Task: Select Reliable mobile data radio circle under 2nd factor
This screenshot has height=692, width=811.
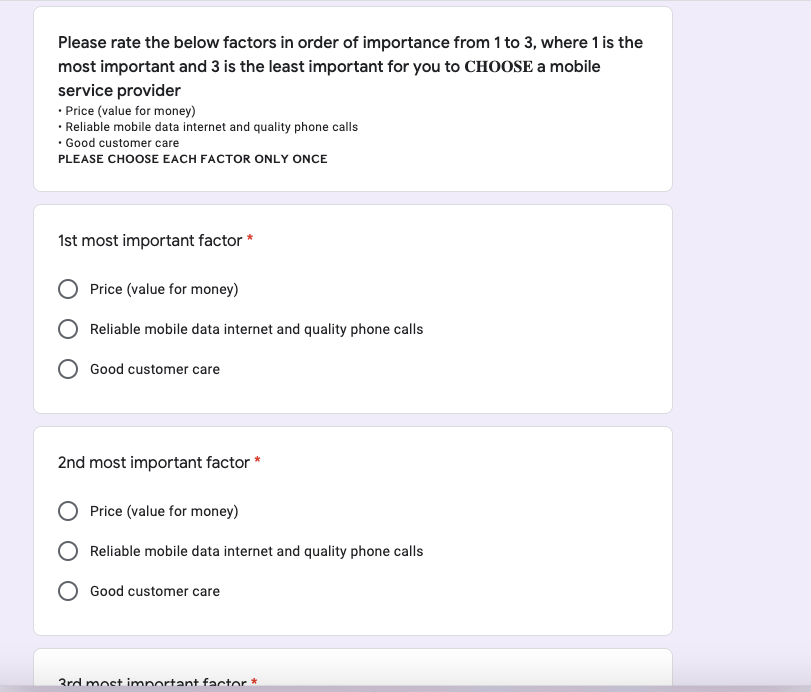Action: (x=68, y=551)
